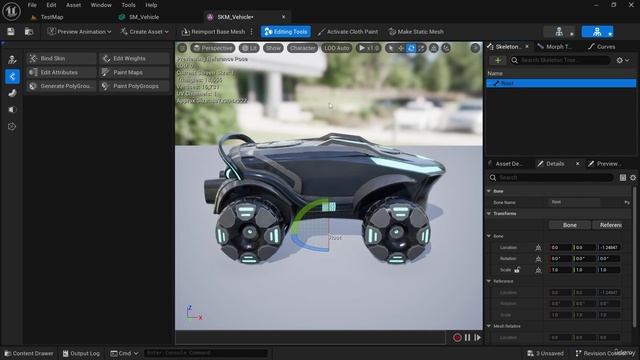Open the Perspective view dropdown

click(213, 48)
